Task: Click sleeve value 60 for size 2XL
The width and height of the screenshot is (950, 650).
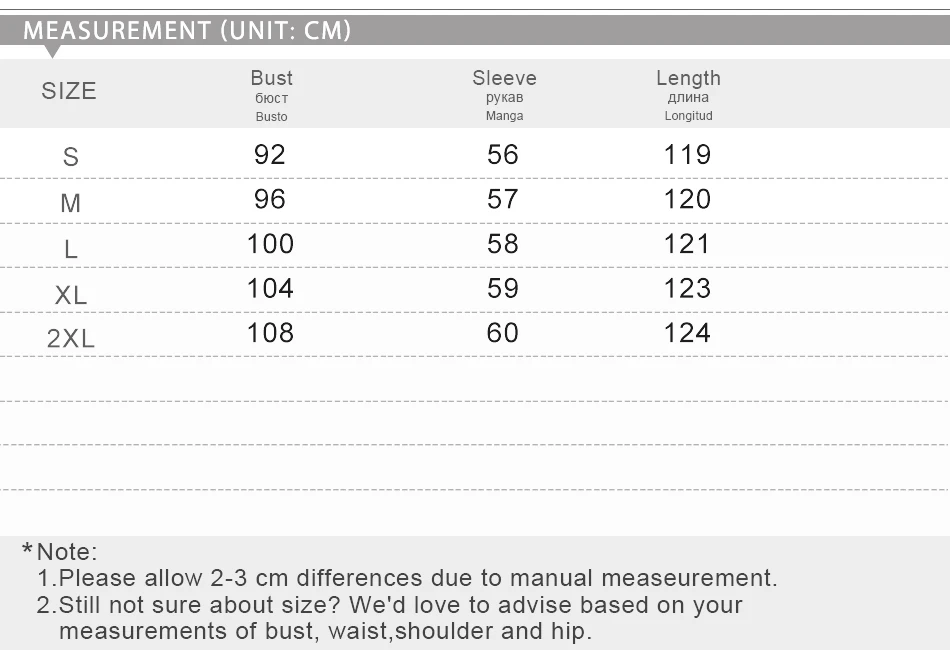Action: click(x=503, y=333)
